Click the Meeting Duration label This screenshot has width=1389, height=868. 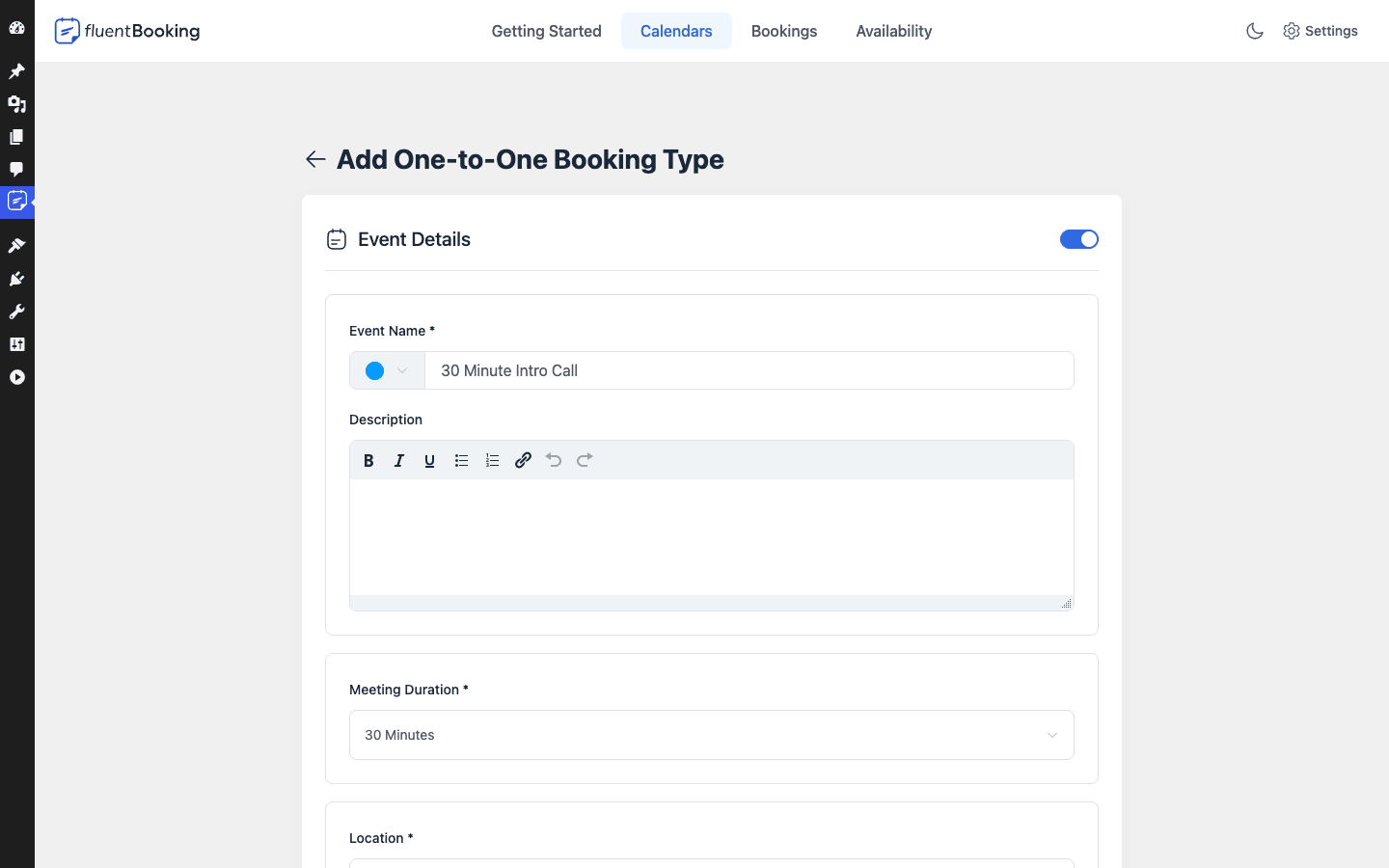coord(409,690)
